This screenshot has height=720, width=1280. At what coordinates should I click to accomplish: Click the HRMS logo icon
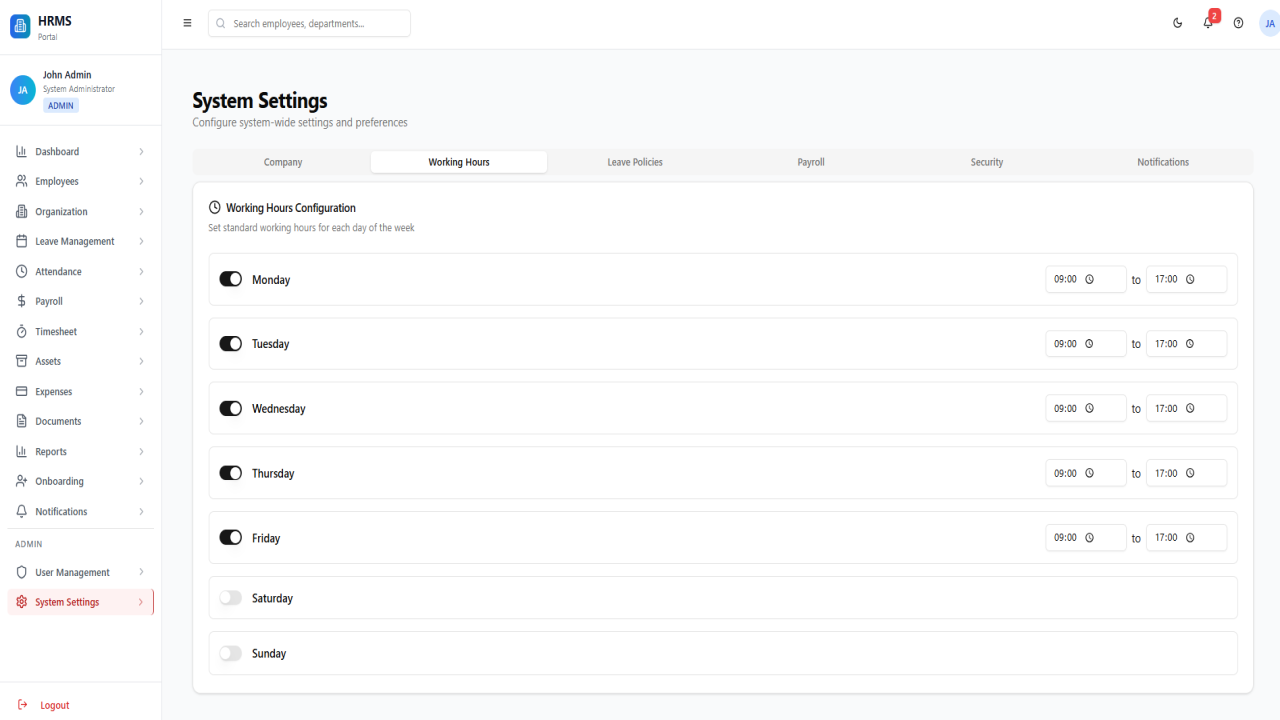20,27
